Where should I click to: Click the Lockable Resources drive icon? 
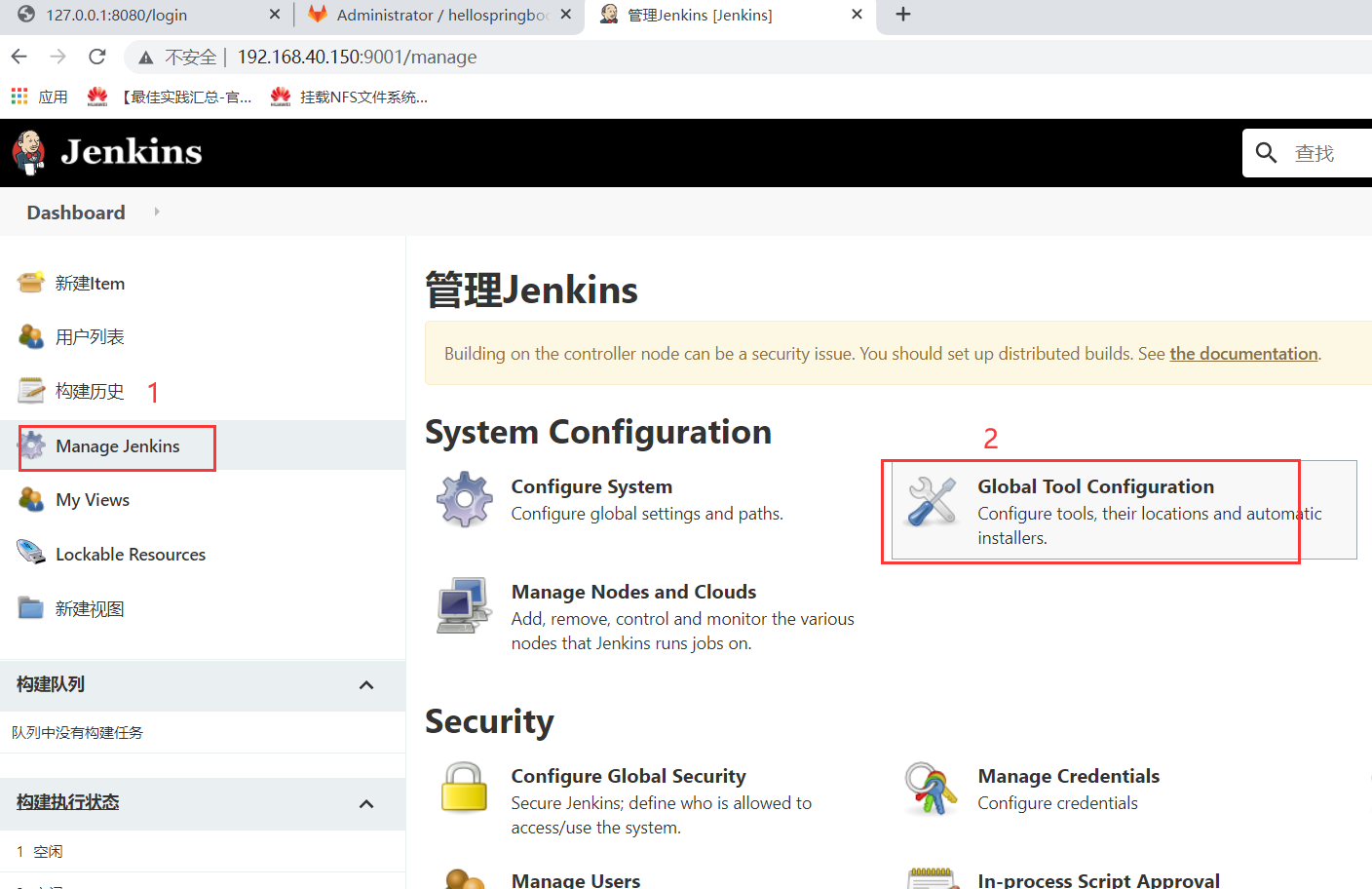coord(31,553)
